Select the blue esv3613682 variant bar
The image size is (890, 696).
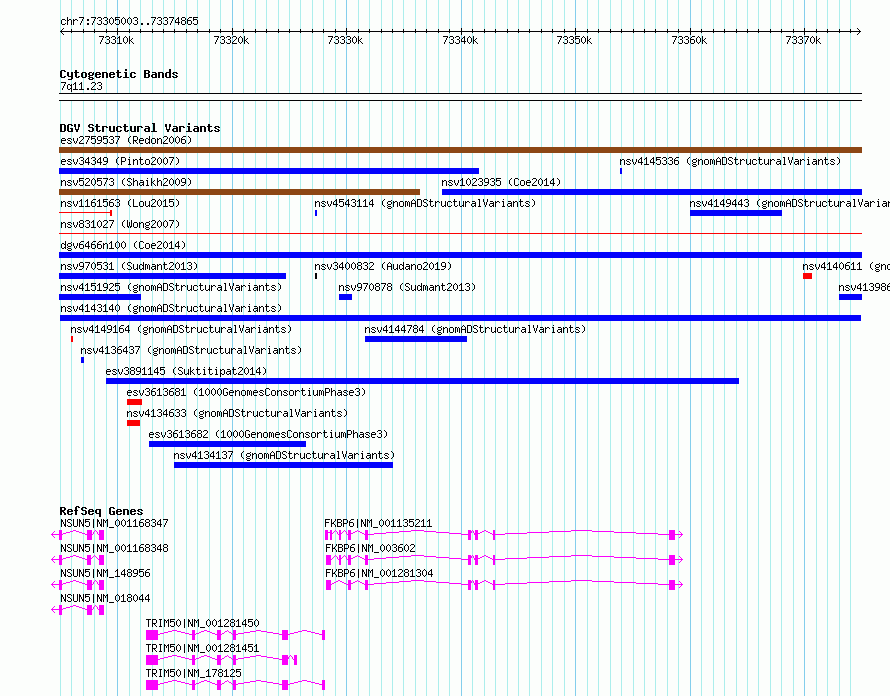click(x=228, y=444)
